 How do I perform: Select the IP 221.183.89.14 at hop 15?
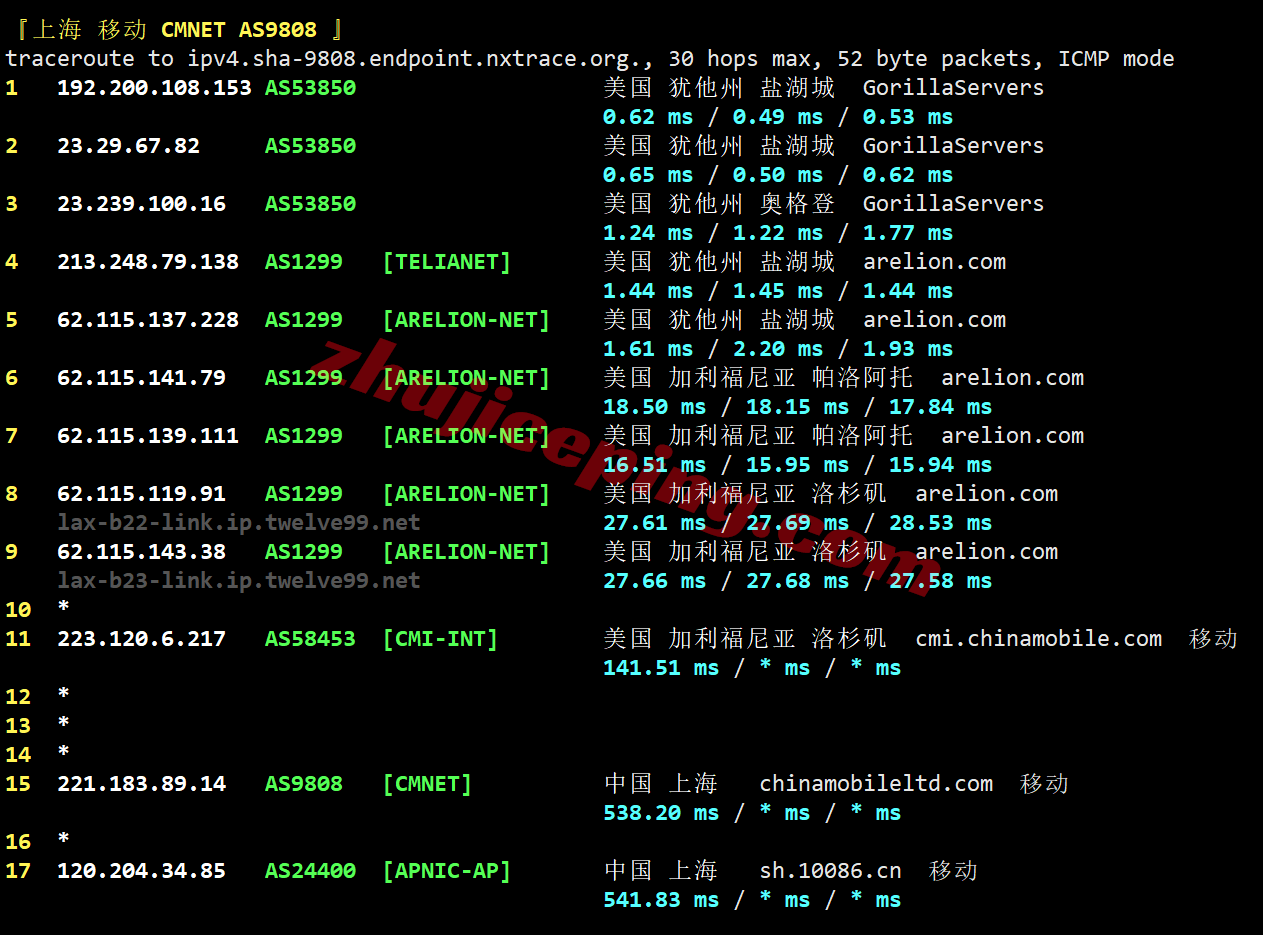[x=141, y=784]
